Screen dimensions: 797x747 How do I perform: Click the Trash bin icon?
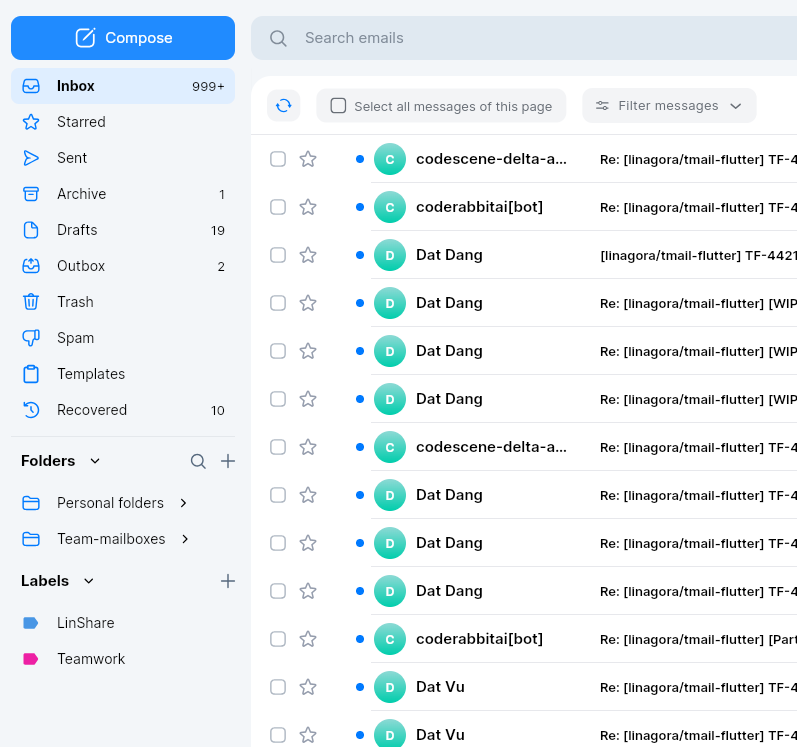pos(31,302)
